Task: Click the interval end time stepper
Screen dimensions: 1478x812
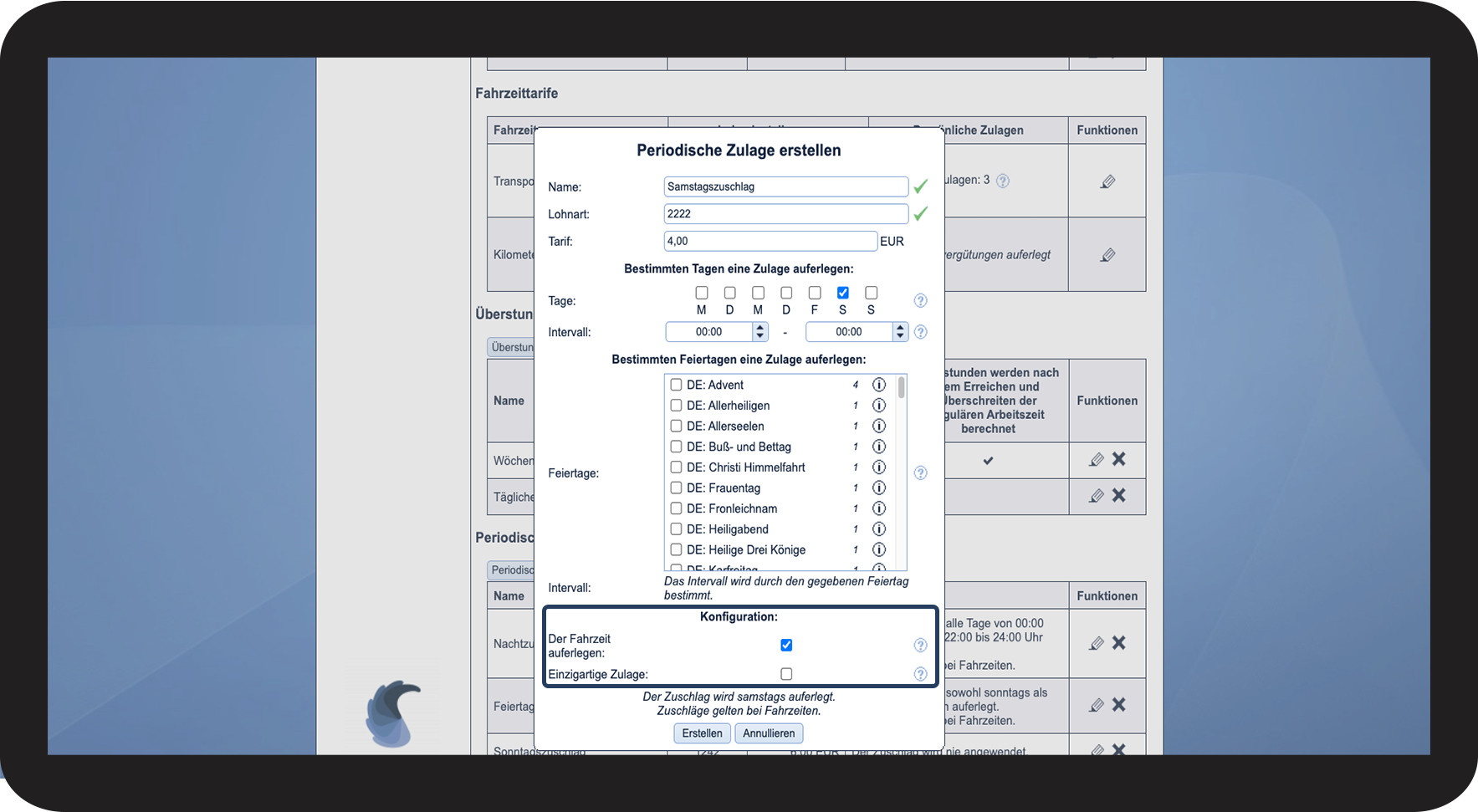Action: click(900, 332)
